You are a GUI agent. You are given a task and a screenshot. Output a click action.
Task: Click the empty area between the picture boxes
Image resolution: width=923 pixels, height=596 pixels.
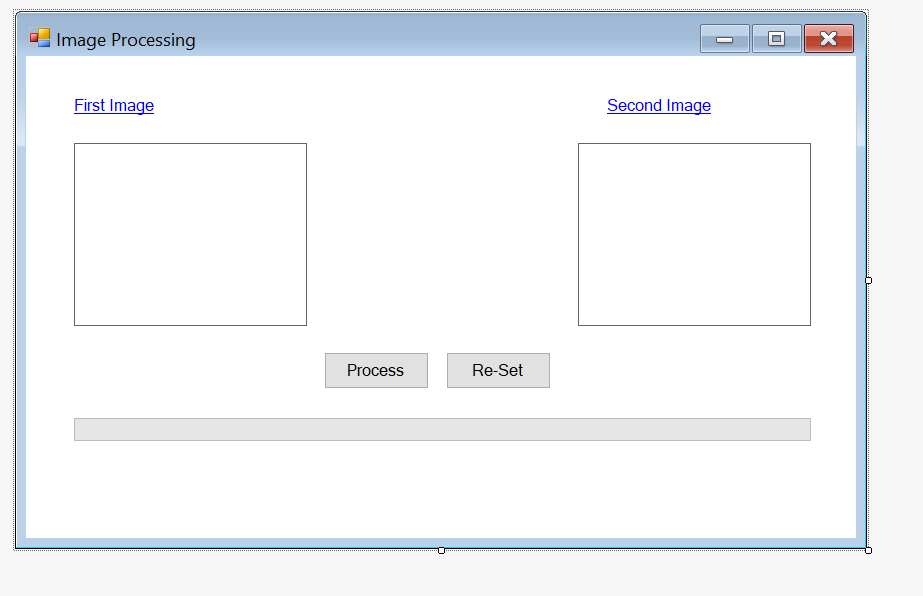(443, 234)
